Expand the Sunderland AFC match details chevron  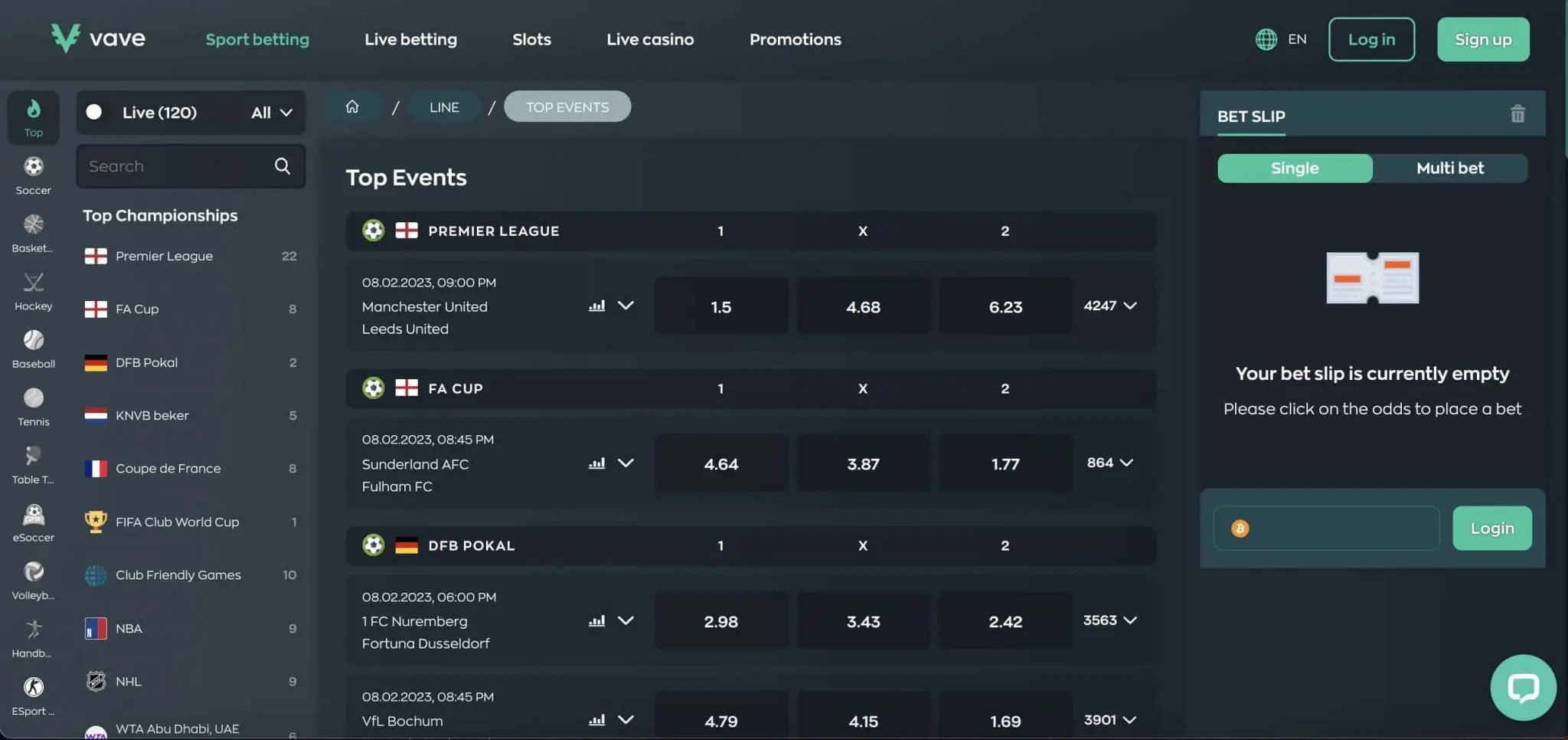626,463
